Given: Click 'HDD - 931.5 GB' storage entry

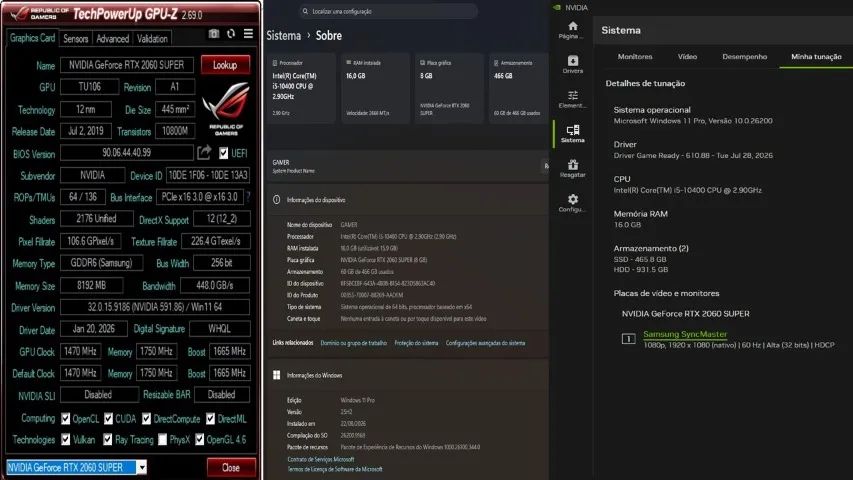Looking at the screenshot, I should coord(641,269).
